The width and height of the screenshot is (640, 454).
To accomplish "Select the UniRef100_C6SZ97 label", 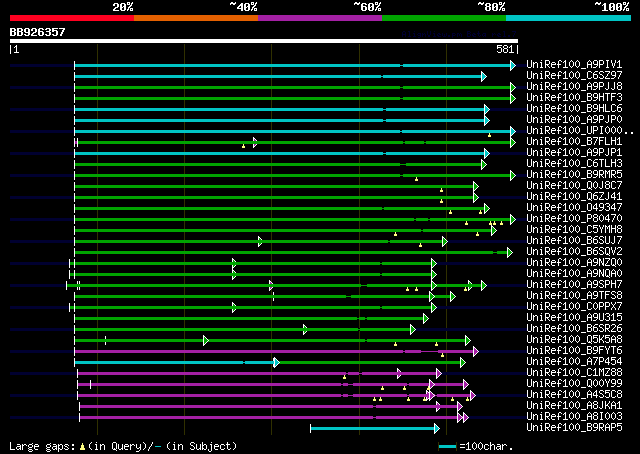I will tap(574, 76).
